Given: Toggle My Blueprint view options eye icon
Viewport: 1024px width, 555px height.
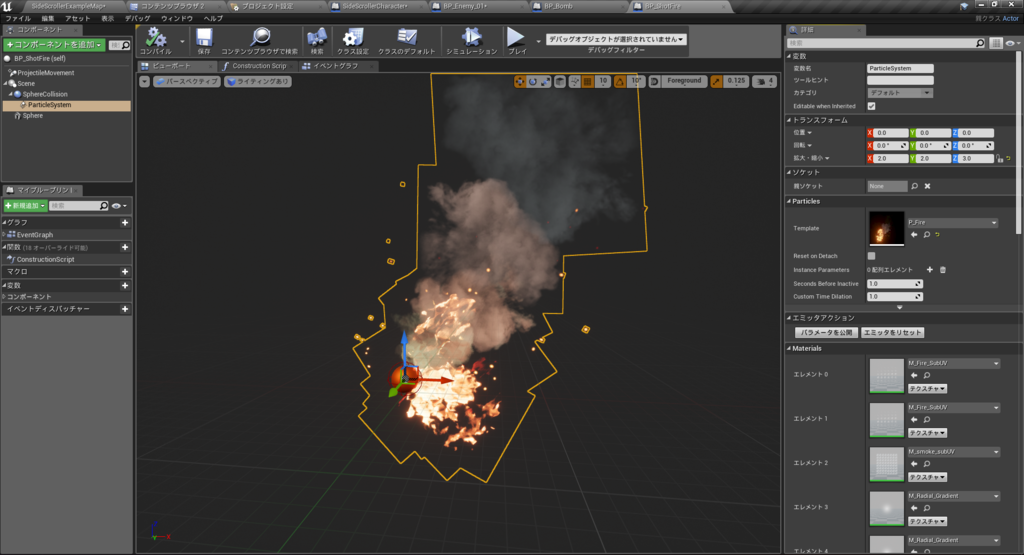Looking at the screenshot, I should pyautogui.click(x=118, y=206).
